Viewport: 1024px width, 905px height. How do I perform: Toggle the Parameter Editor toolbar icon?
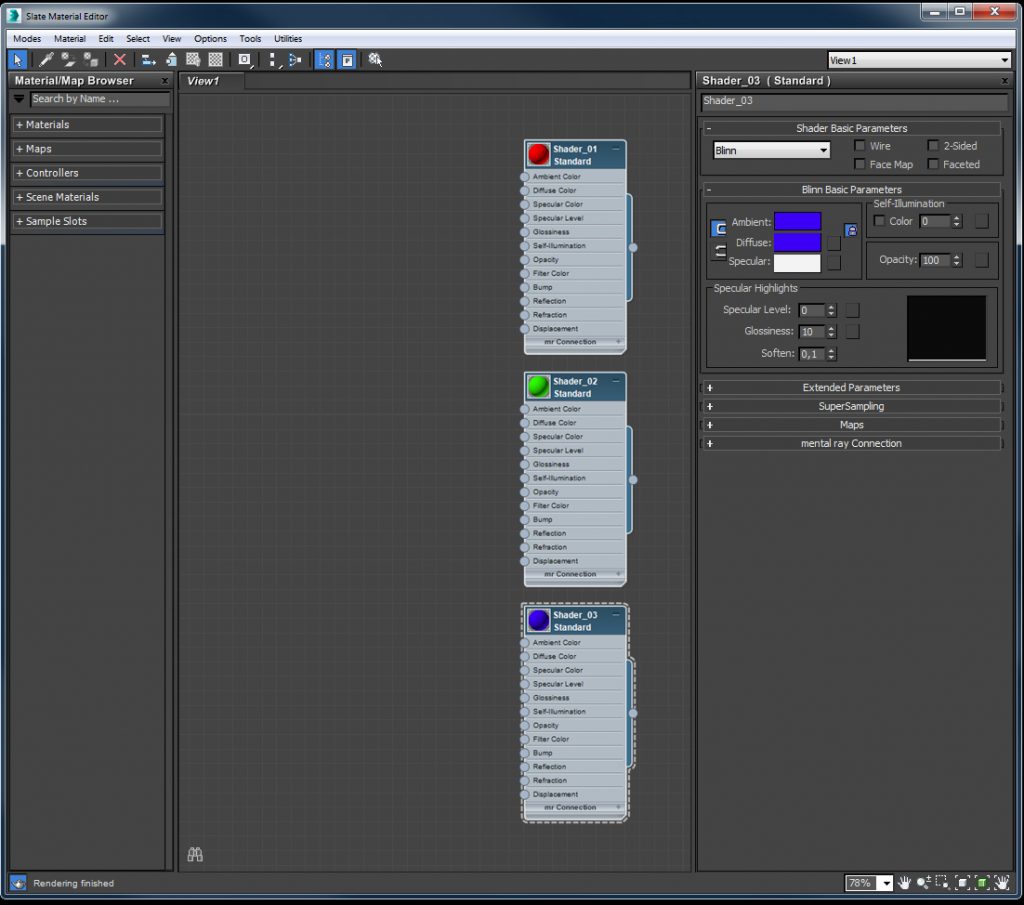click(347, 60)
